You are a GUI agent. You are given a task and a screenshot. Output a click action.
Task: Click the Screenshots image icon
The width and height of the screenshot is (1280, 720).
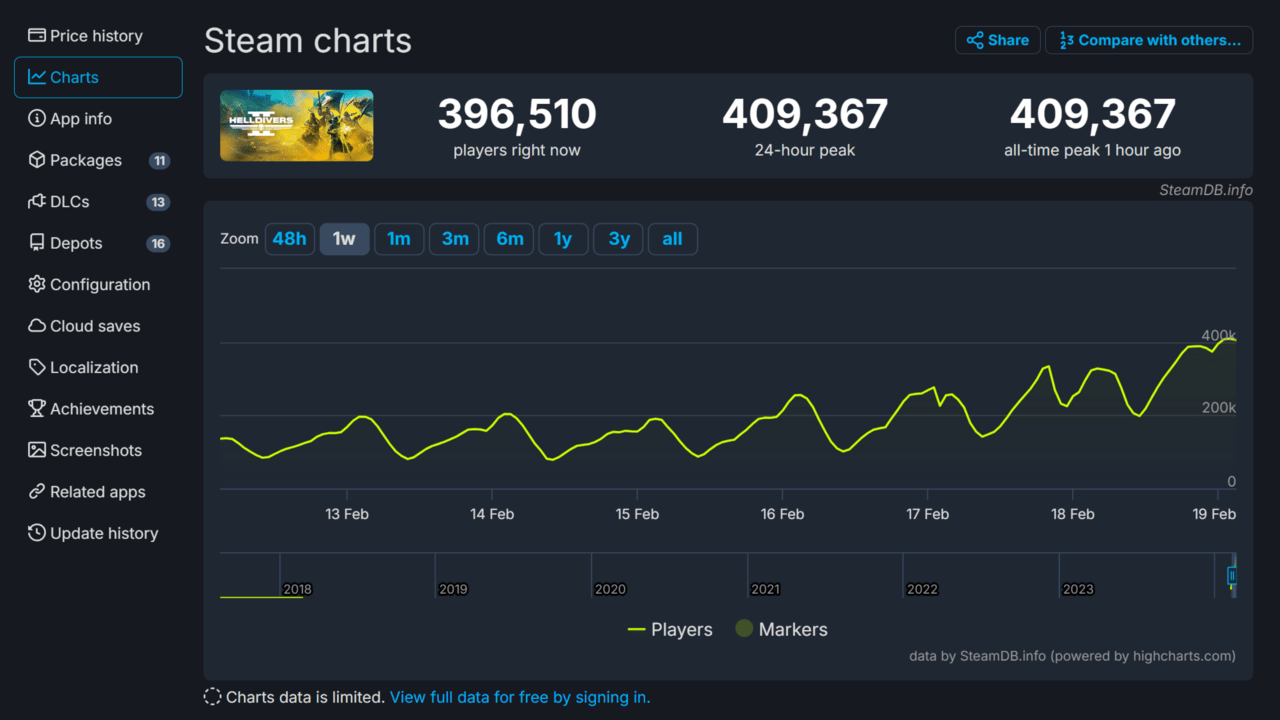(x=37, y=451)
